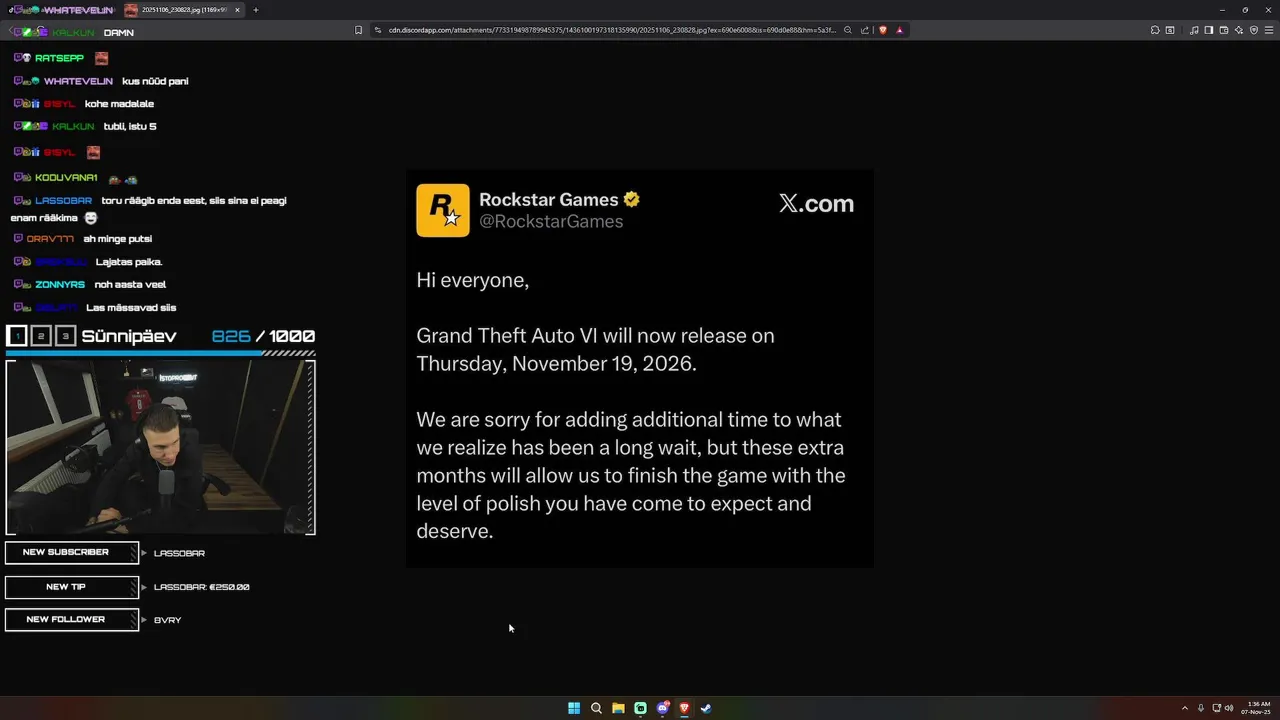Click chat message 'kus nüüd pani'
This screenshot has height=720, width=1280.
click(x=155, y=81)
